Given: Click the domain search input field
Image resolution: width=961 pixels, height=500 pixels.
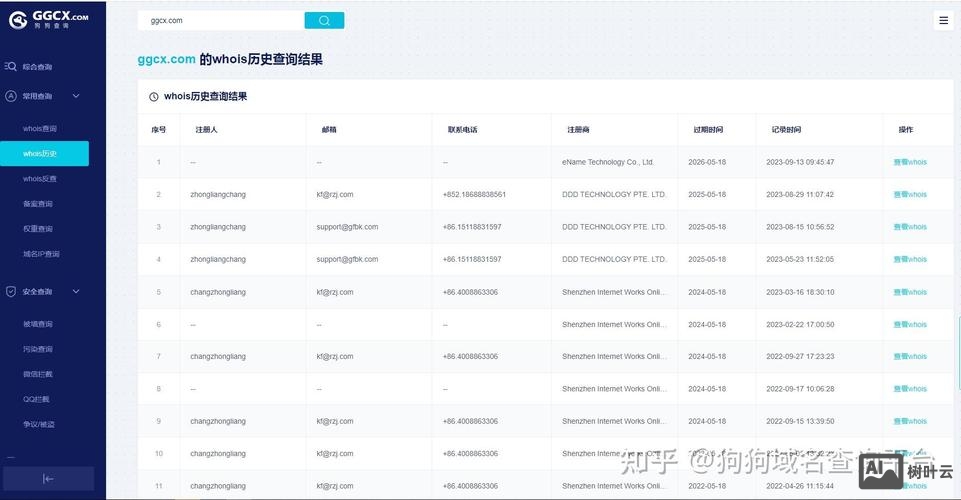Looking at the screenshot, I should 221,20.
